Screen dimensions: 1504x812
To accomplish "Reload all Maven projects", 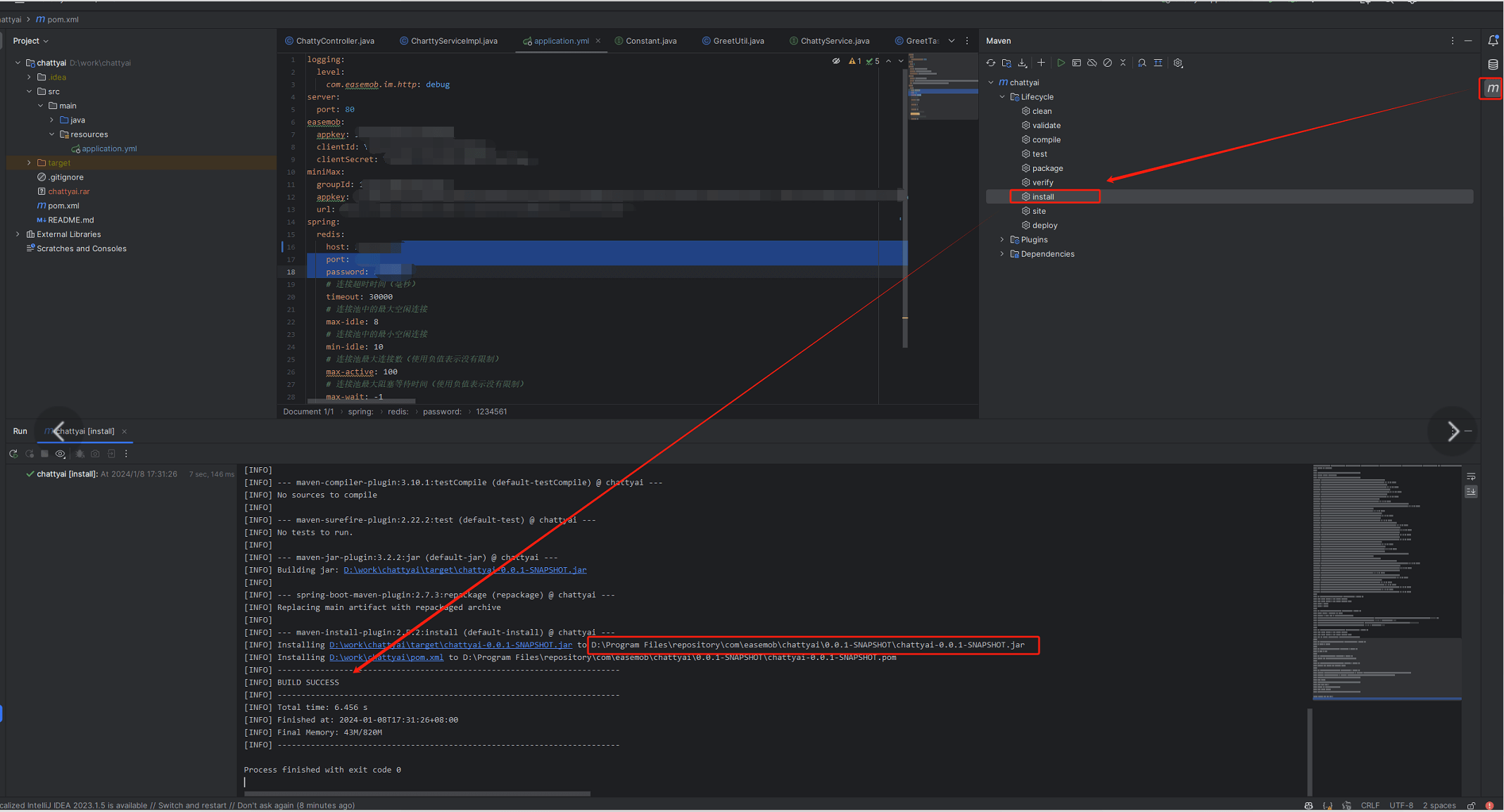I will [991, 63].
